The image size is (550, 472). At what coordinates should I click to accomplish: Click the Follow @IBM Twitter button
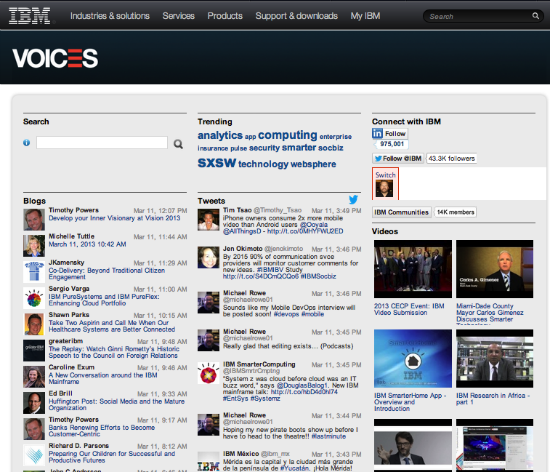pos(398,159)
